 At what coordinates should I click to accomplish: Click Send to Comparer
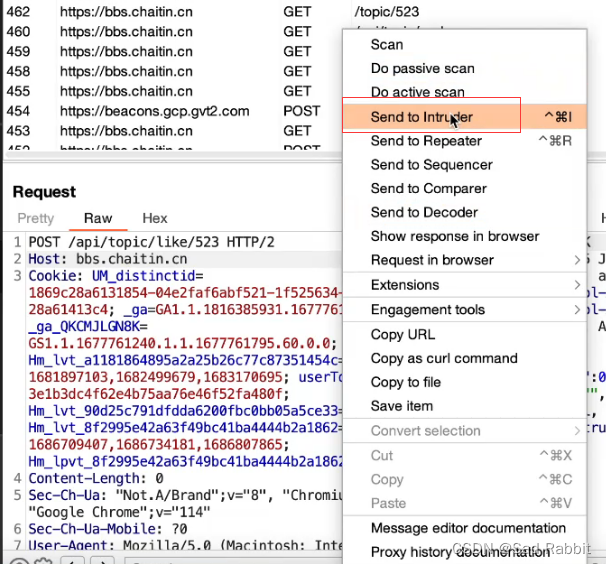[x=465, y=189]
